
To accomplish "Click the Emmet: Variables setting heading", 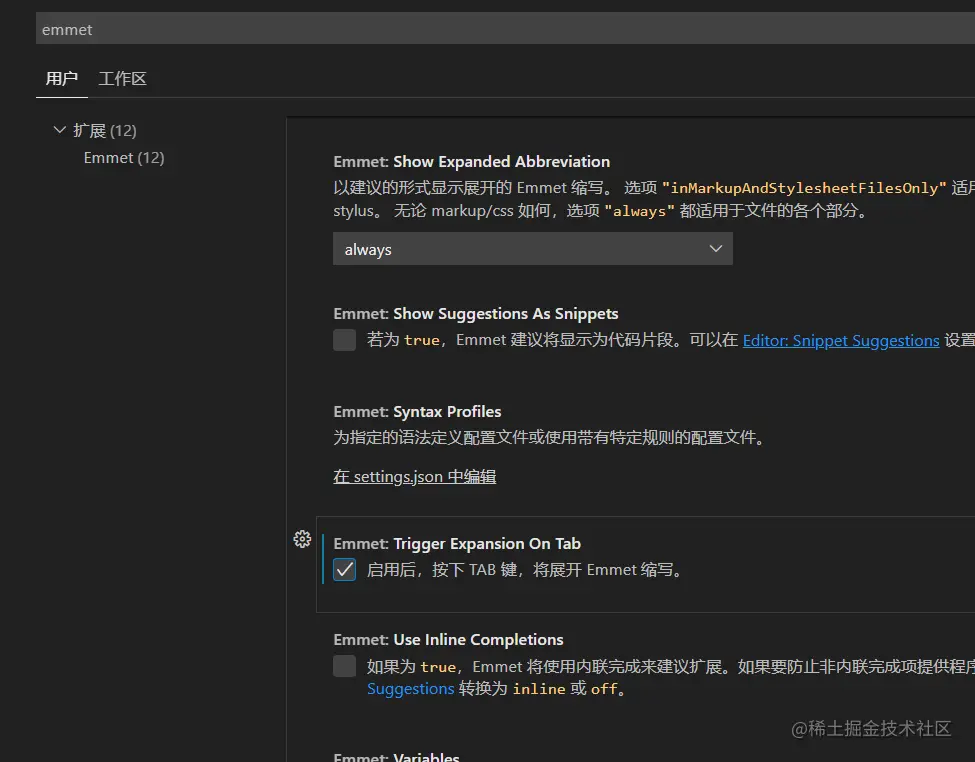I will tap(396, 757).
